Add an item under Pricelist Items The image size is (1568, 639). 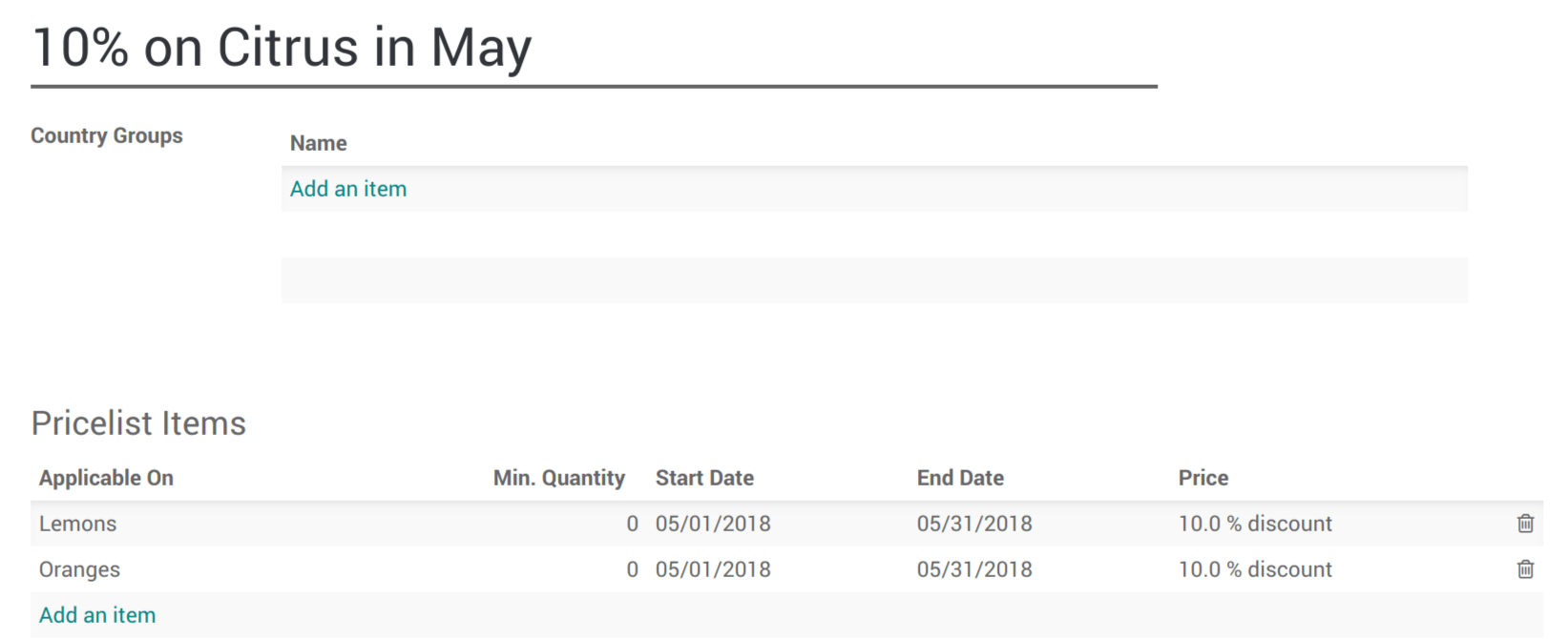click(97, 614)
